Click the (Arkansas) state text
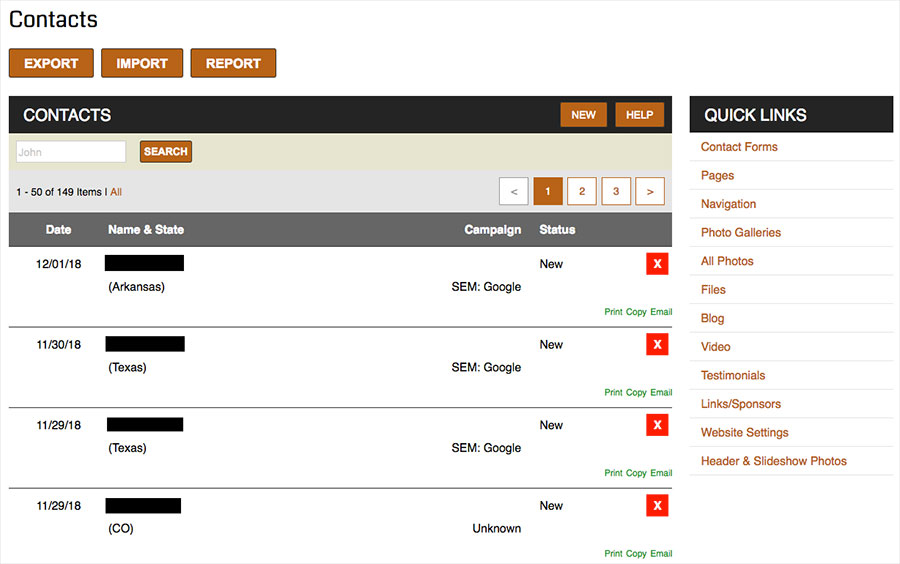 tap(137, 287)
